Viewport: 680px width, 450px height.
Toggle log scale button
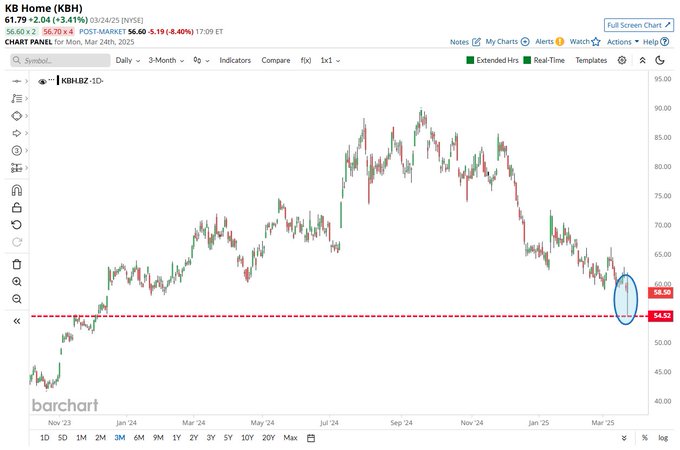pos(663,438)
